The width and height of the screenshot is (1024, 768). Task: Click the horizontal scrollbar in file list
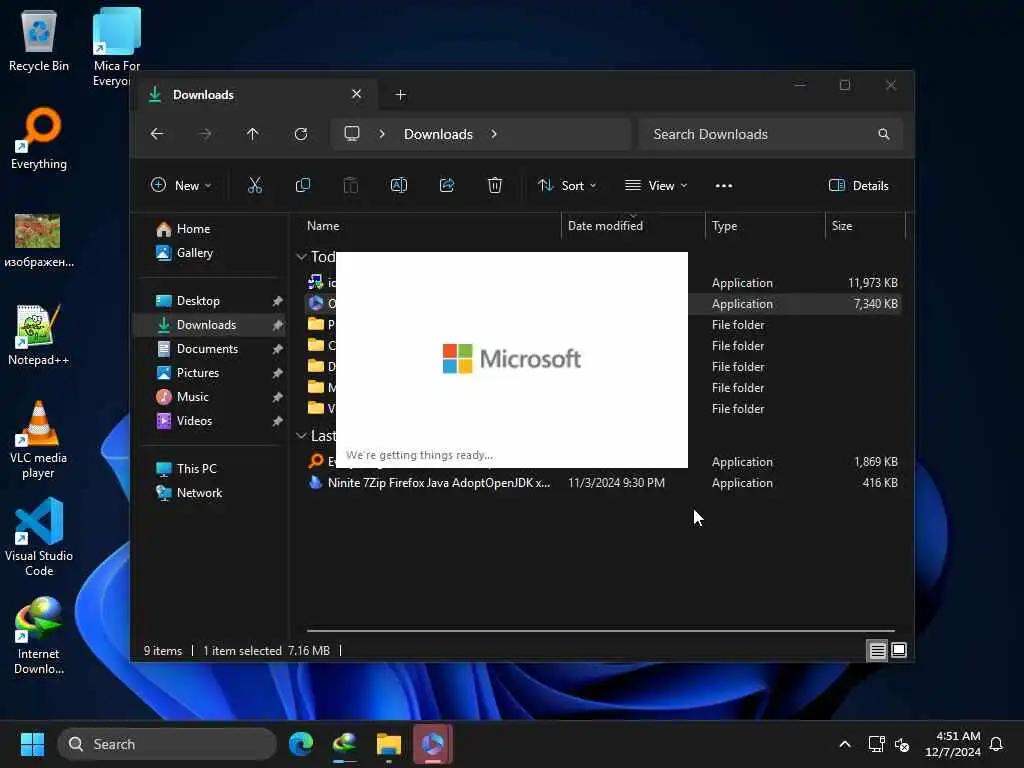[600, 631]
